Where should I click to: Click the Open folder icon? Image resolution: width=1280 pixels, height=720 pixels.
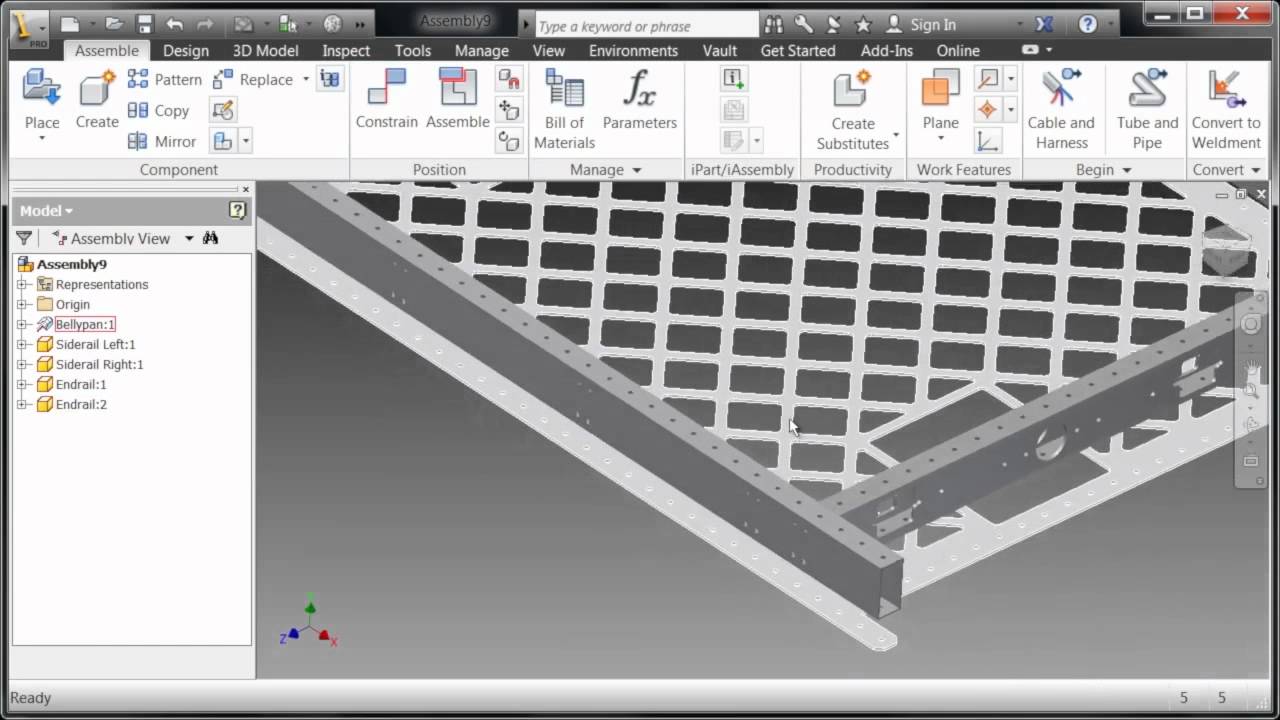click(x=115, y=24)
